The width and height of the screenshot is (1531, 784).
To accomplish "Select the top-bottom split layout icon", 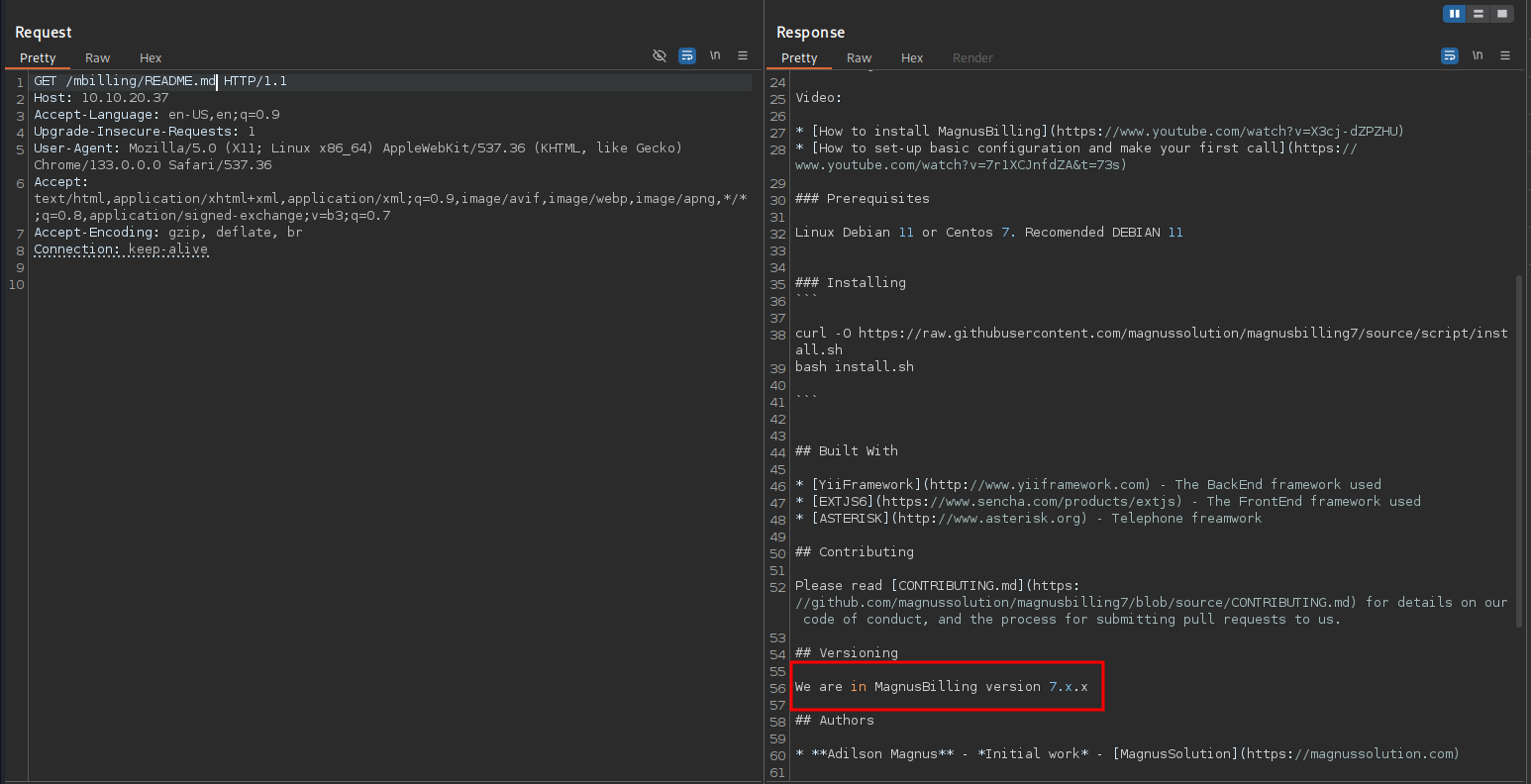I will point(1479,14).
